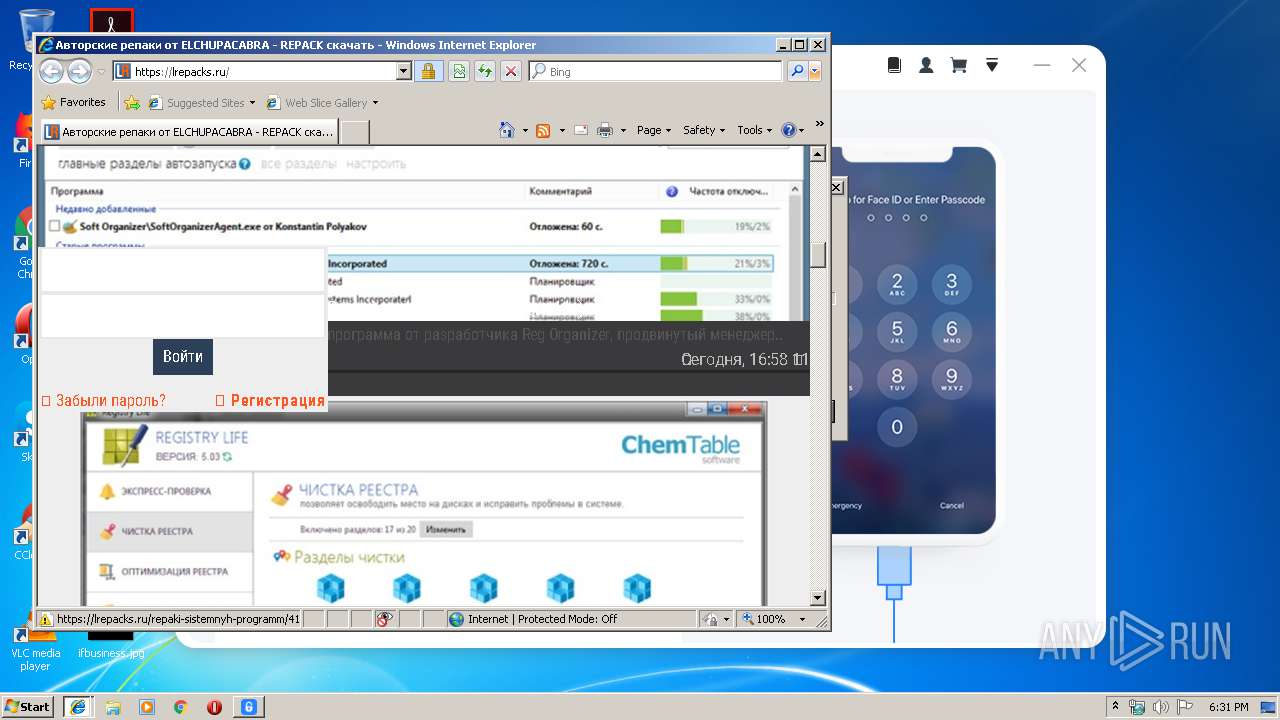
Task: Click the shopping cart icon in phone app window
Action: point(958,65)
